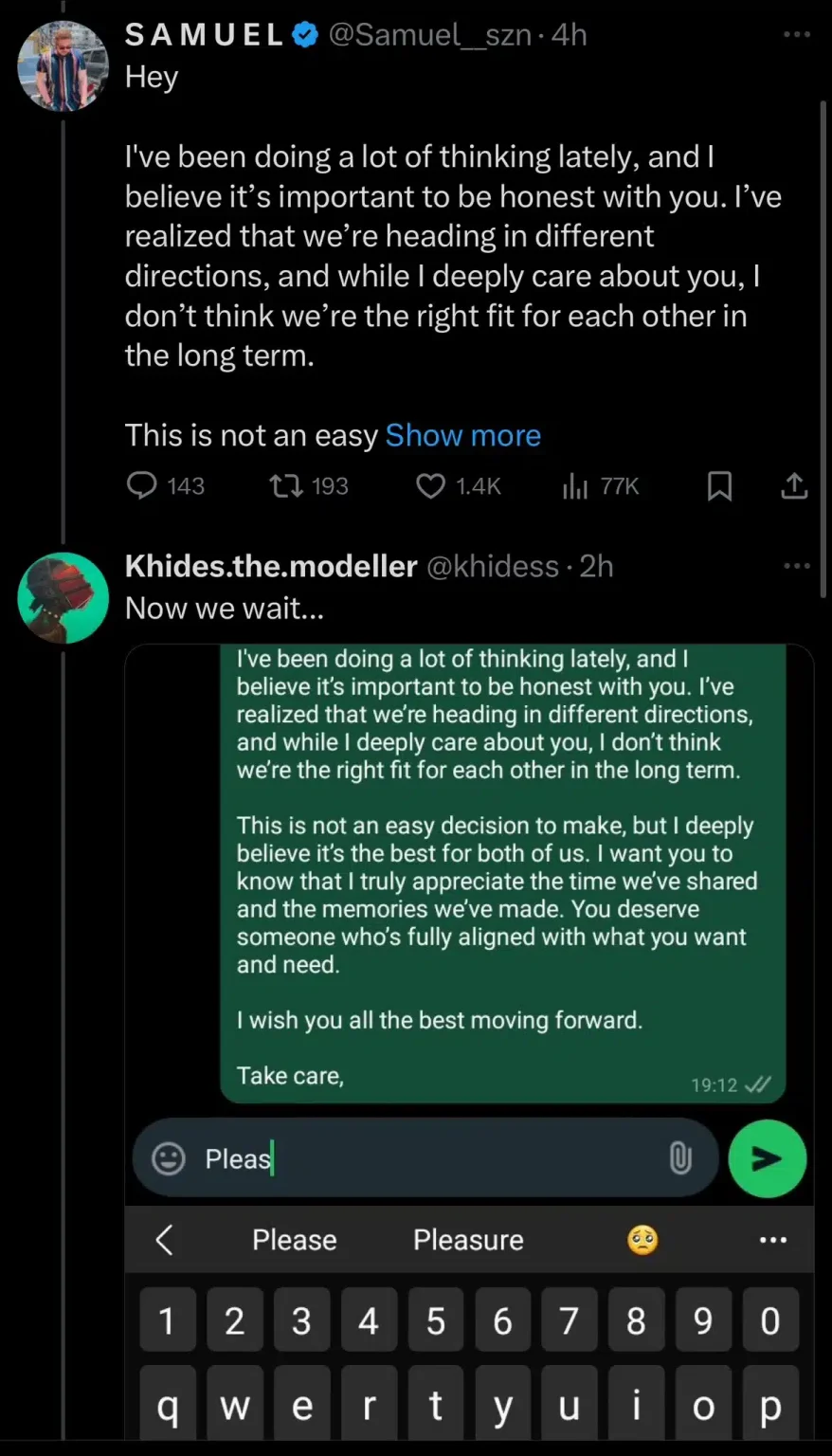Screen dimensions: 832x1456
Task: Bookmark Samuel's tweet
Action: (x=720, y=486)
